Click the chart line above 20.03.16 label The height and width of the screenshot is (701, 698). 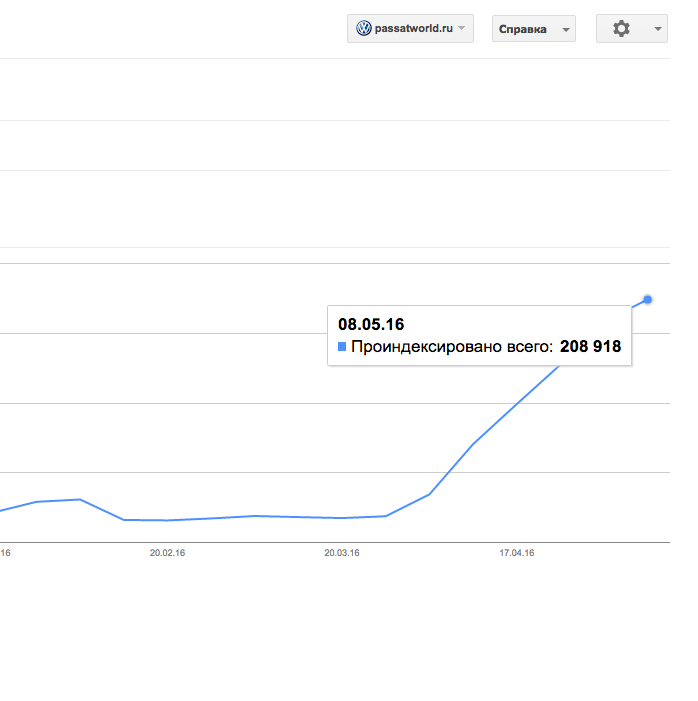(x=342, y=518)
